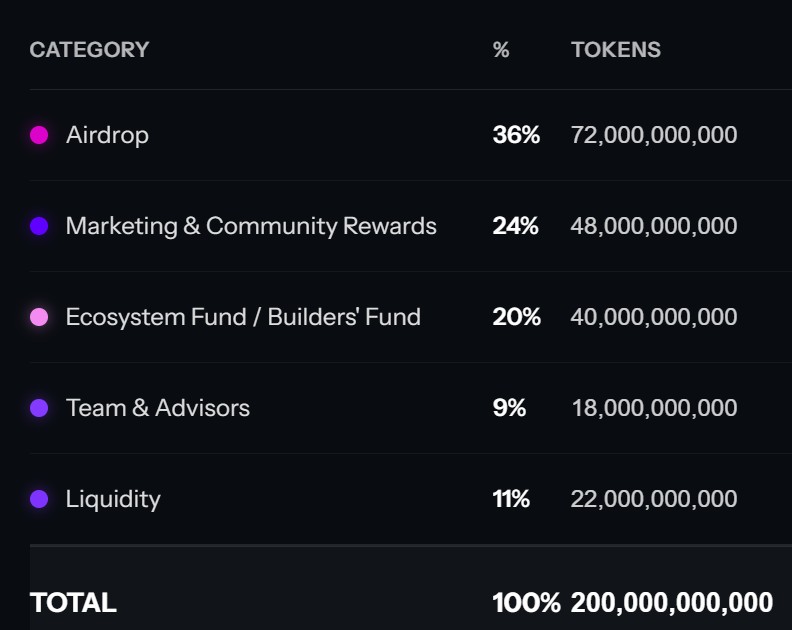Click the 36% Airdrop percentage

pyautogui.click(x=516, y=135)
